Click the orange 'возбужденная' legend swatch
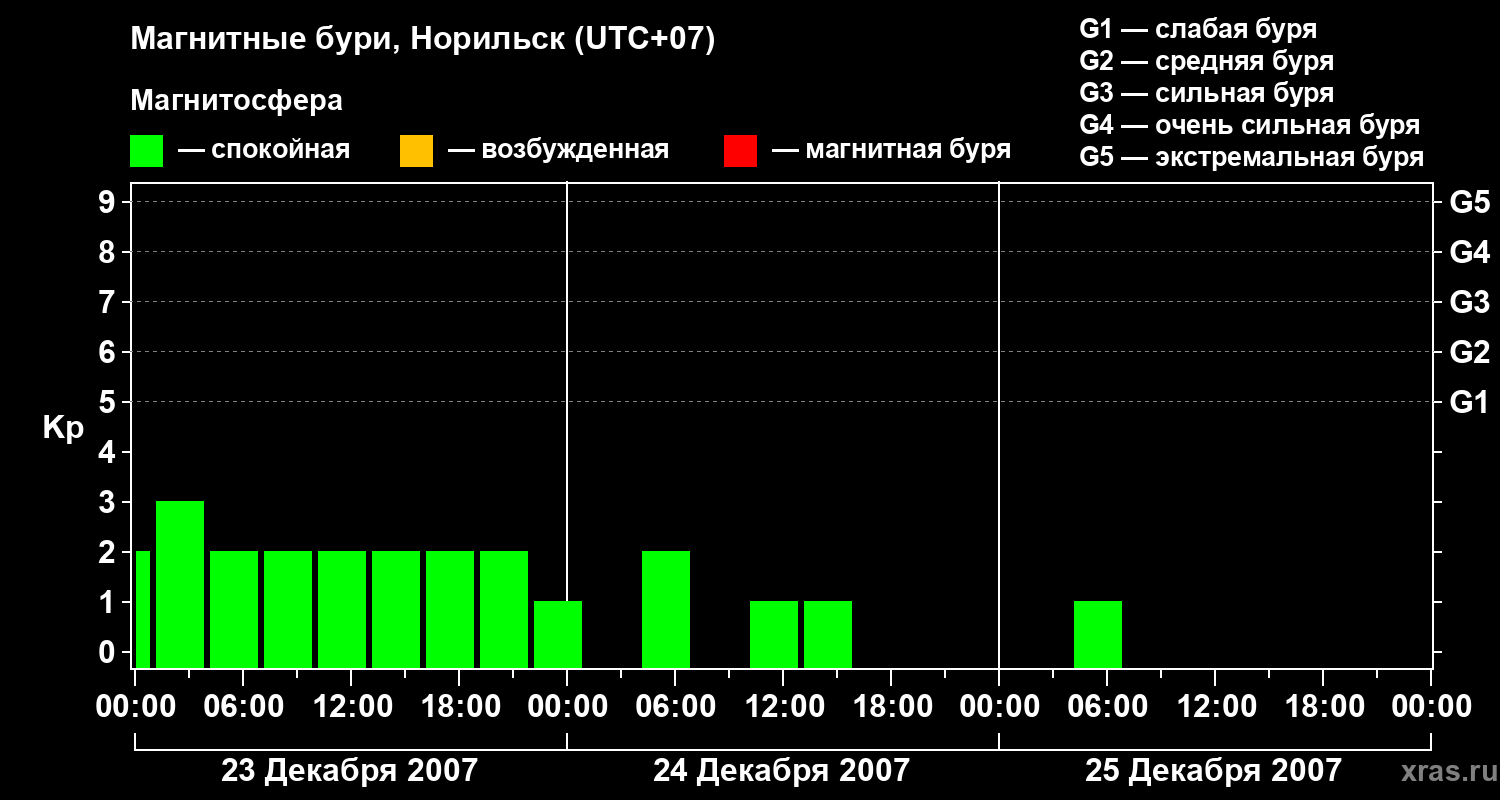 [416, 151]
